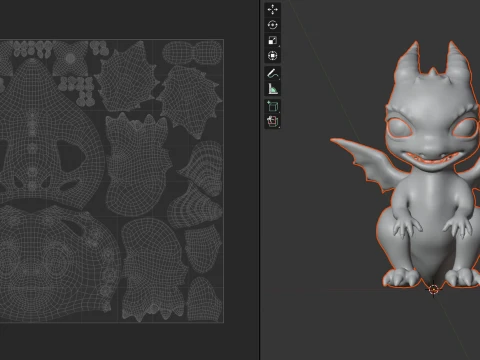
Task: Activate the Measure ruler tool
Action: tap(272, 89)
